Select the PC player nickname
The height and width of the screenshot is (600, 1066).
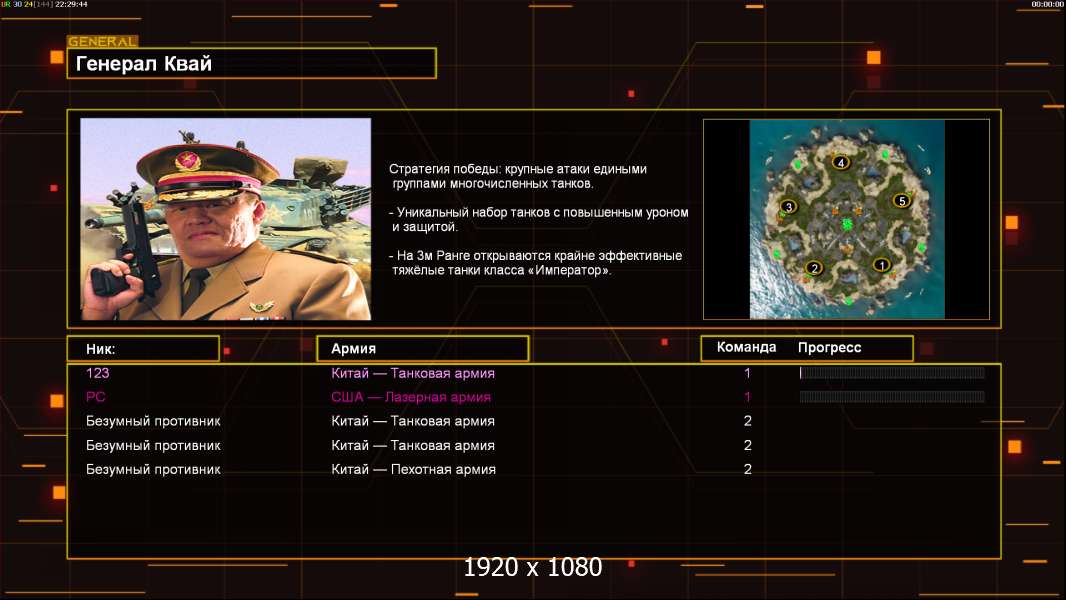[96, 397]
